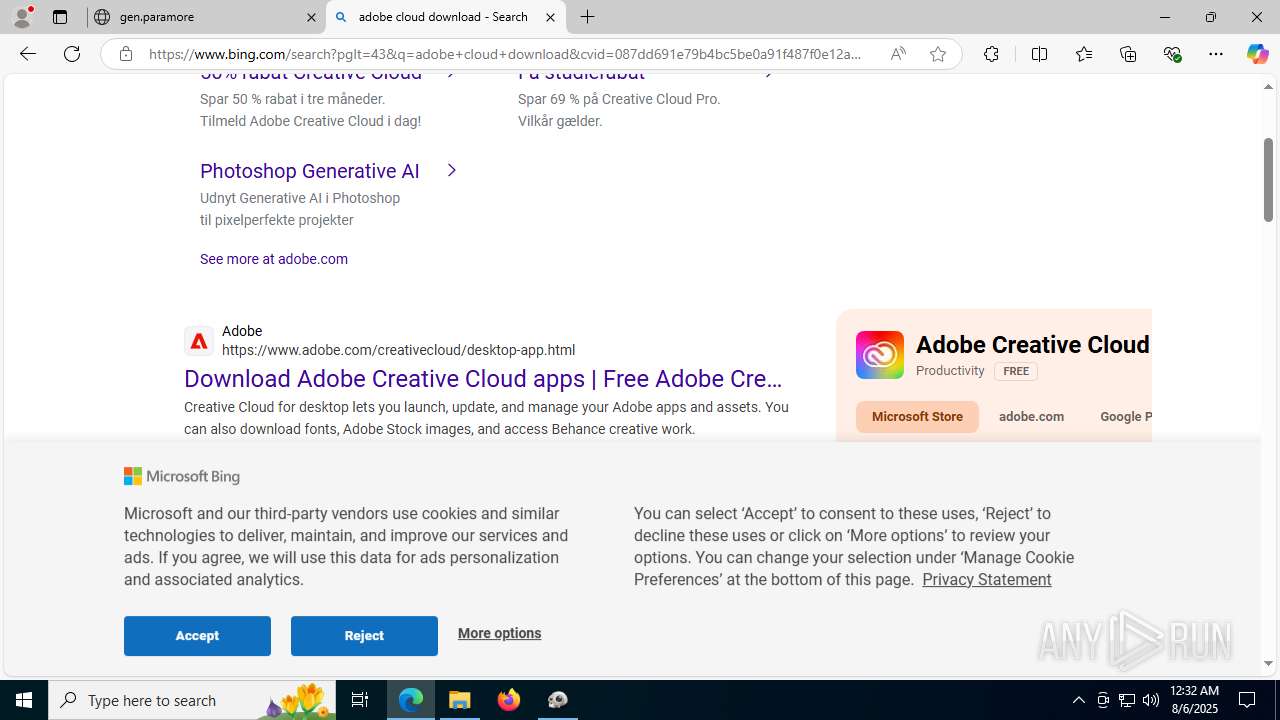Close the adobe cloud download tab
This screenshot has width=1280, height=720.
[550, 17]
